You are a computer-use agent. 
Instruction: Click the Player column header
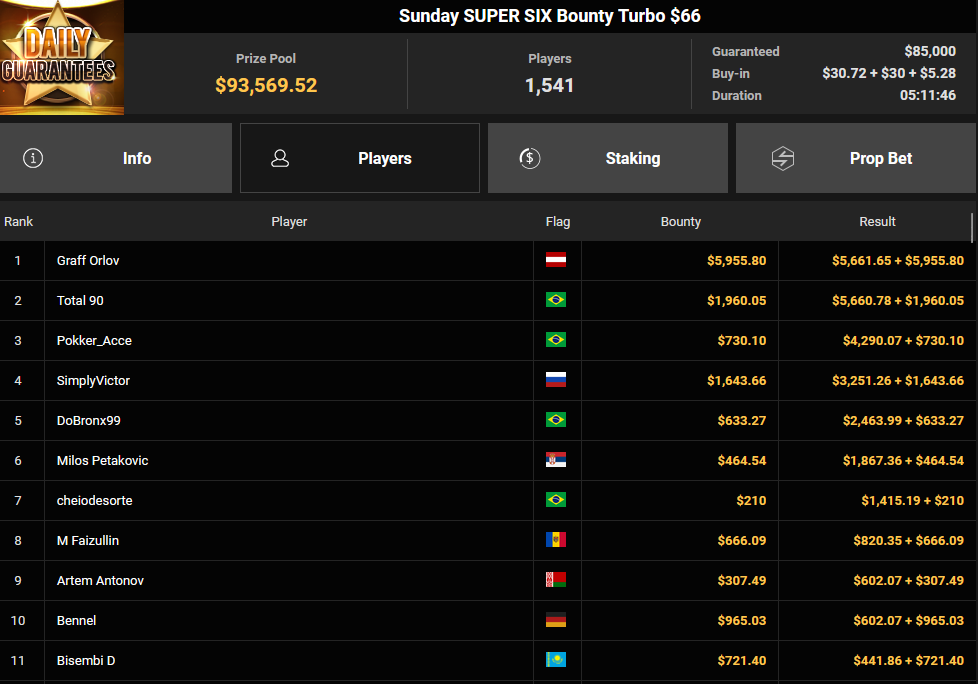pyautogui.click(x=289, y=221)
